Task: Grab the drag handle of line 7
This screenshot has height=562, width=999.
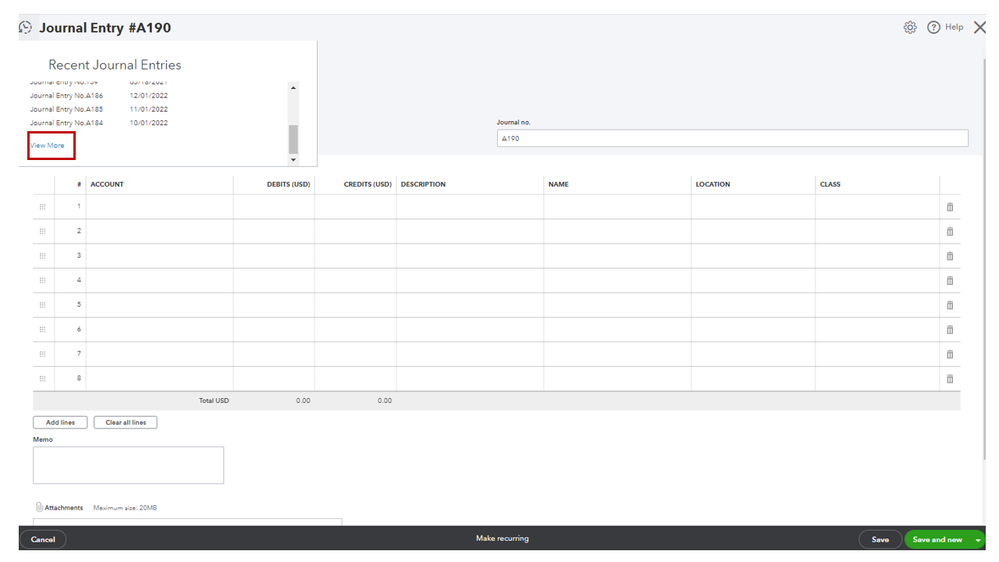Action: [43, 354]
